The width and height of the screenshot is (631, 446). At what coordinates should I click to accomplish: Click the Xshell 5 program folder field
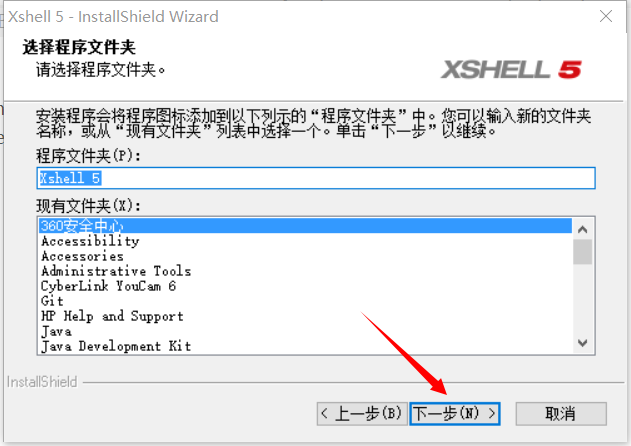click(316, 178)
